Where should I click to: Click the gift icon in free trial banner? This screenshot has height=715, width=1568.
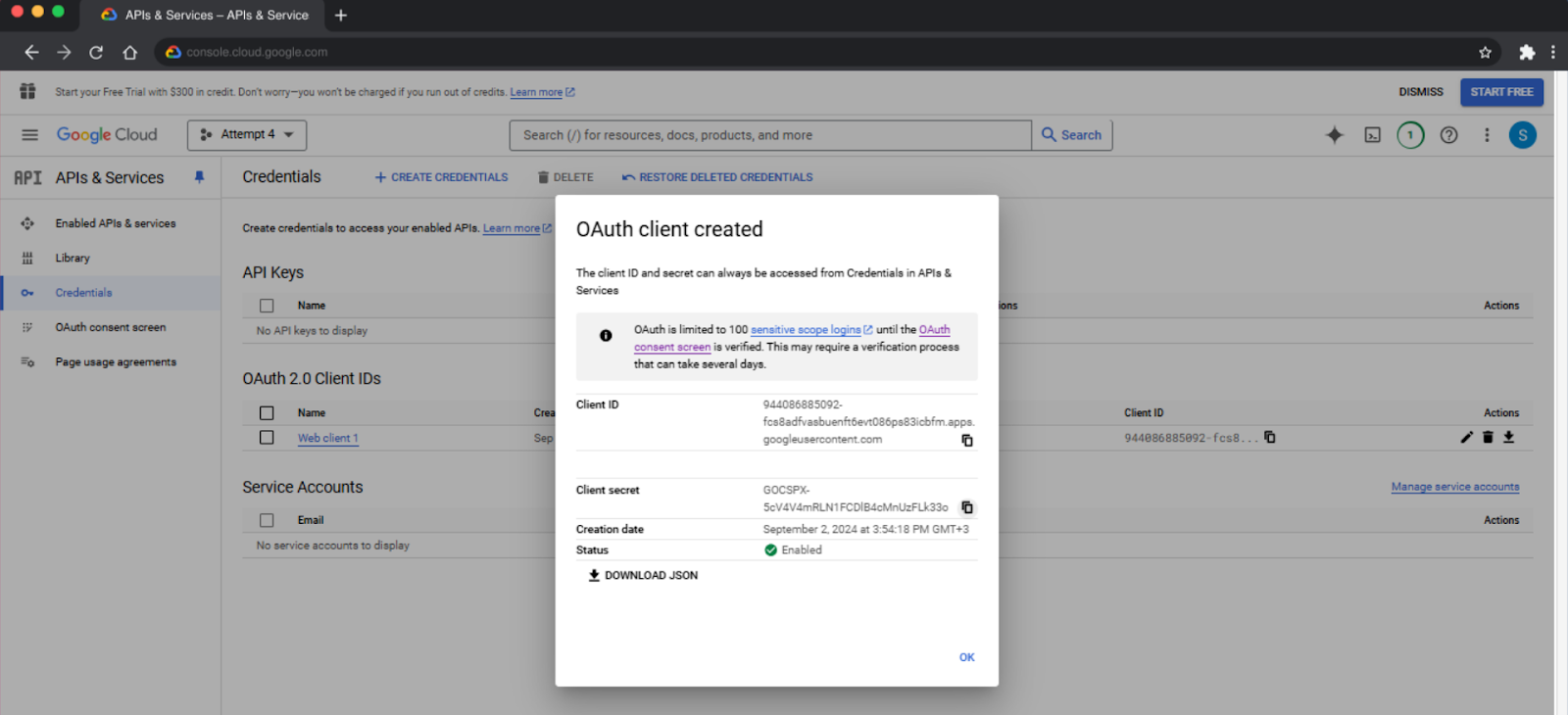tap(27, 91)
